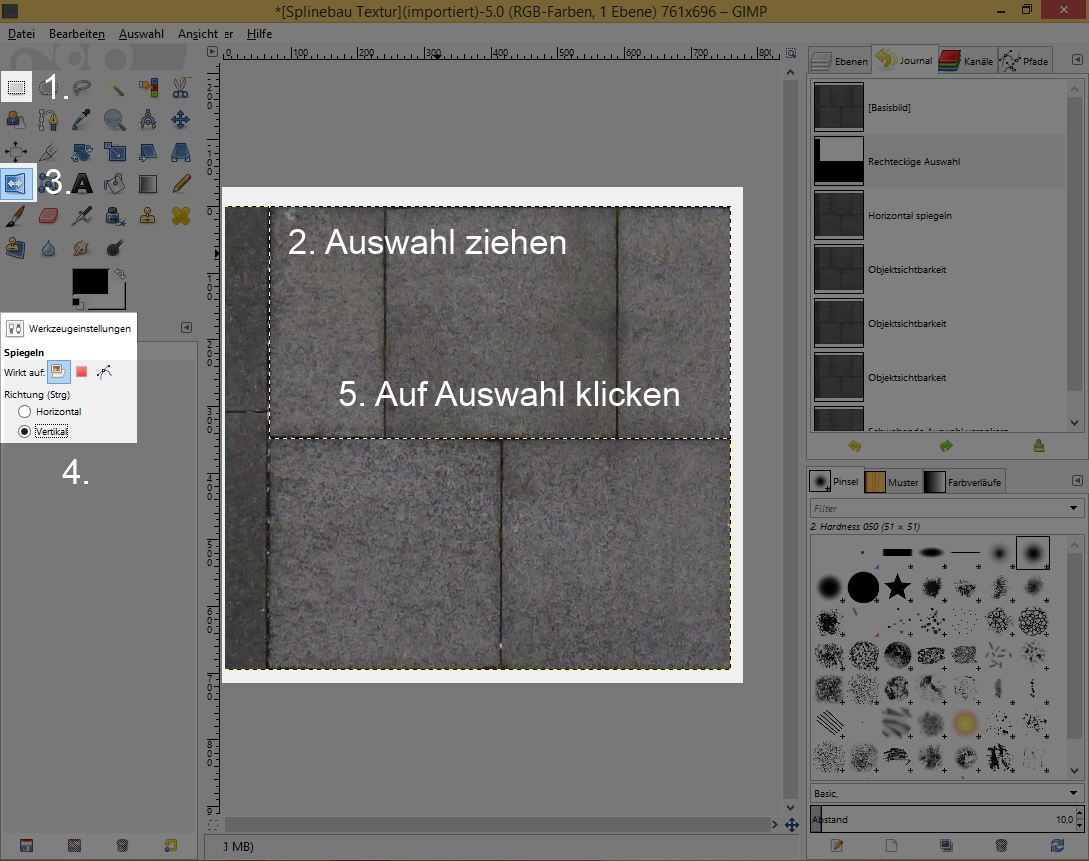
Task: Select the Horizontal direction radio button
Action: [25, 412]
